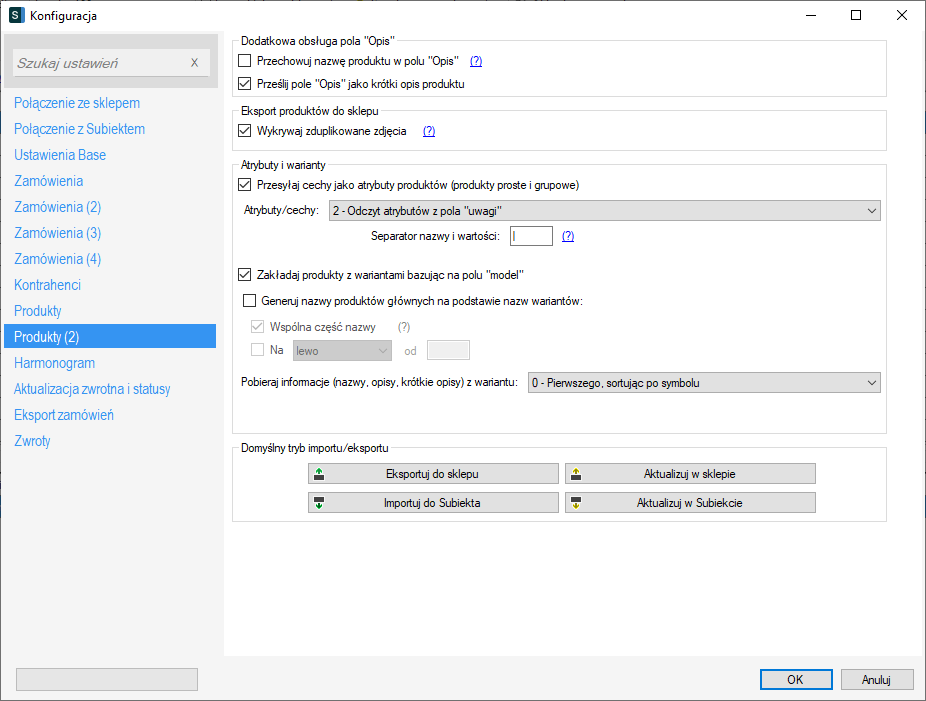Open help (?) next to separator field
The height and width of the screenshot is (701, 926).
[x=568, y=236]
